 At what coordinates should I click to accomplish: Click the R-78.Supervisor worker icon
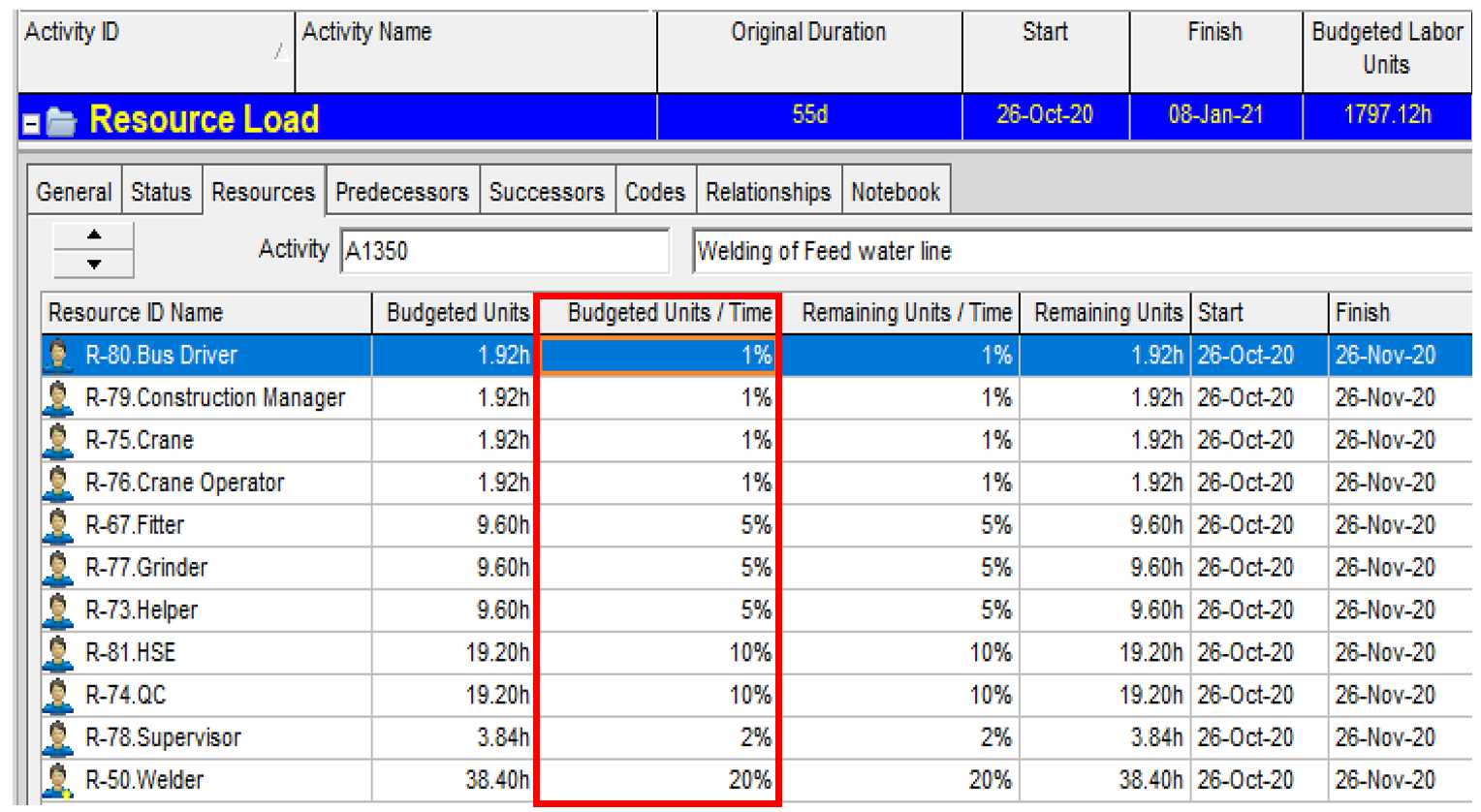pos(56,736)
